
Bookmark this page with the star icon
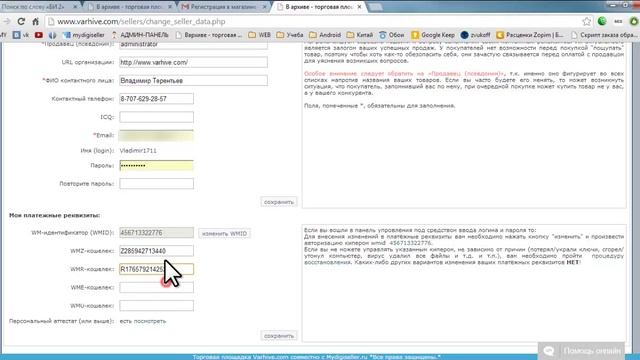tap(587, 21)
